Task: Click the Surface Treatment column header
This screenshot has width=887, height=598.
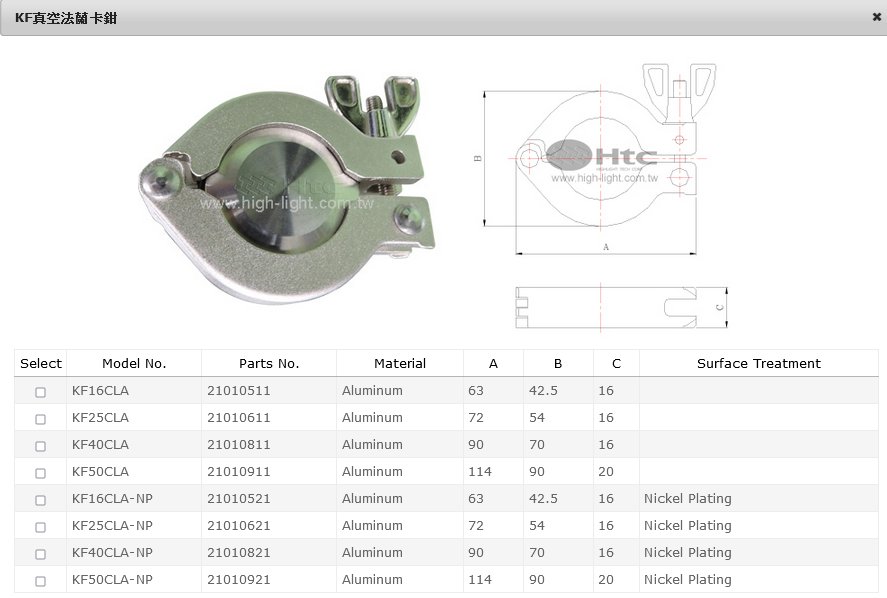Action: pyautogui.click(x=758, y=364)
